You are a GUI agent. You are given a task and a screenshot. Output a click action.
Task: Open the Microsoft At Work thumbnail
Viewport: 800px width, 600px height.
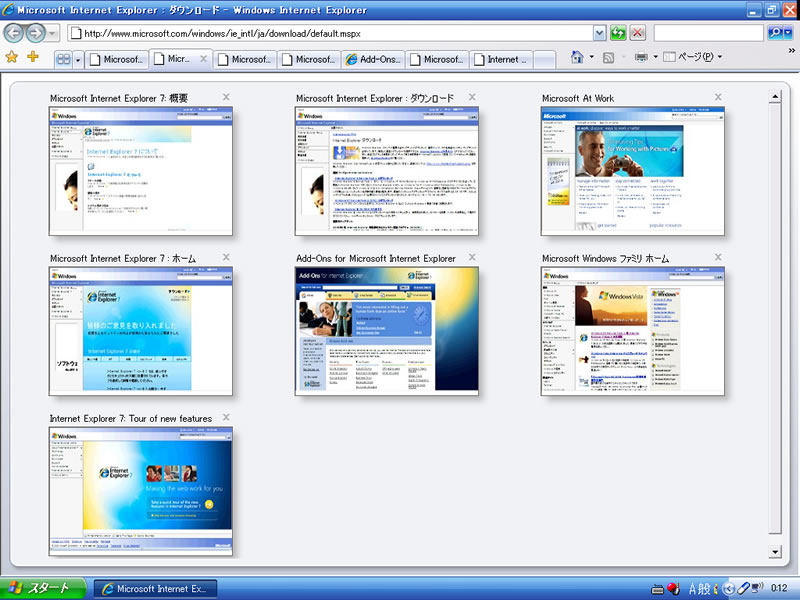click(x=633, y=171)
